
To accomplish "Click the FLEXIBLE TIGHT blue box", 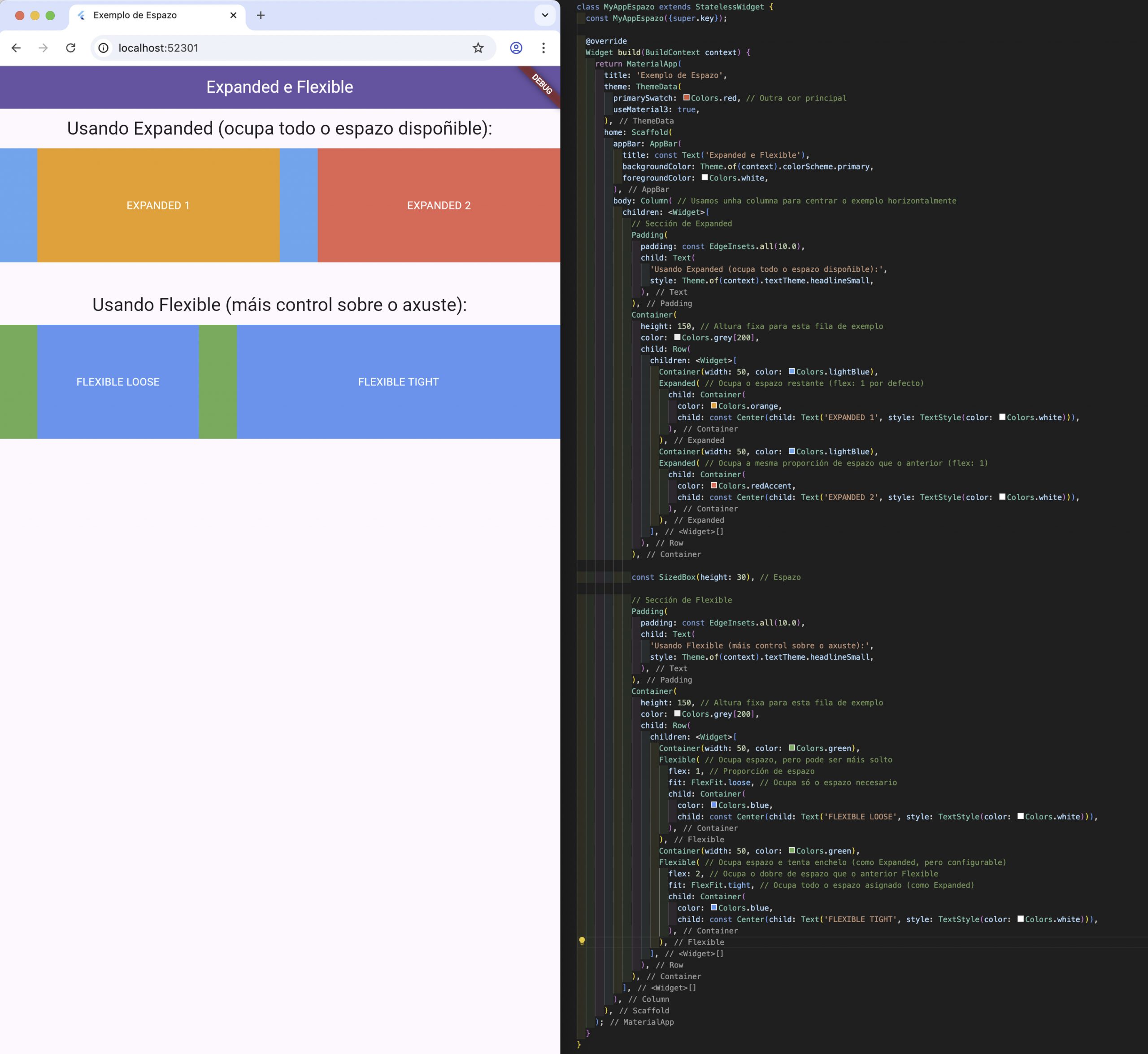I will [398, 382].
